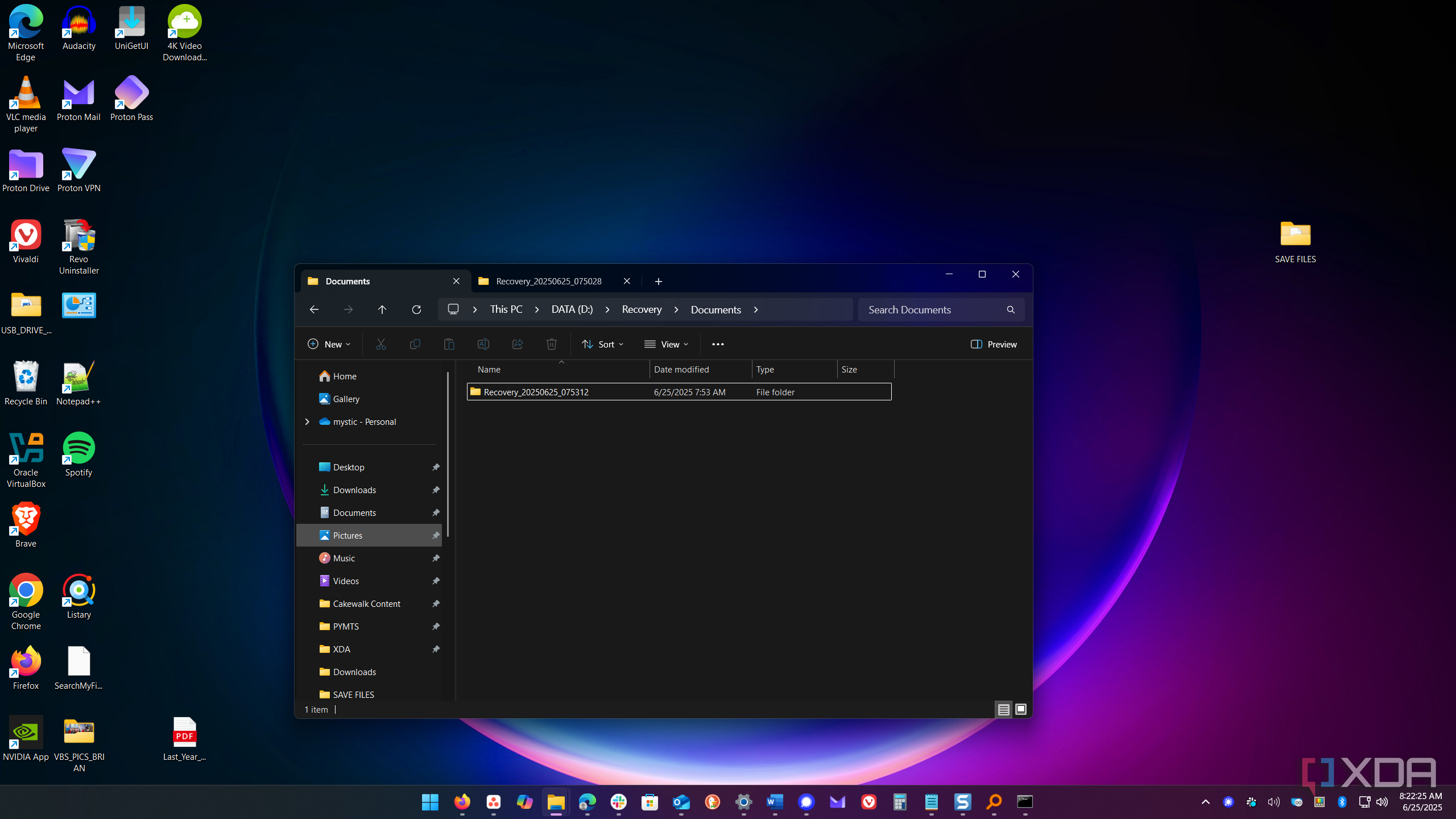Click the Share icon in Explorer toolbar
1456x819 pixels.
[517, 344]
